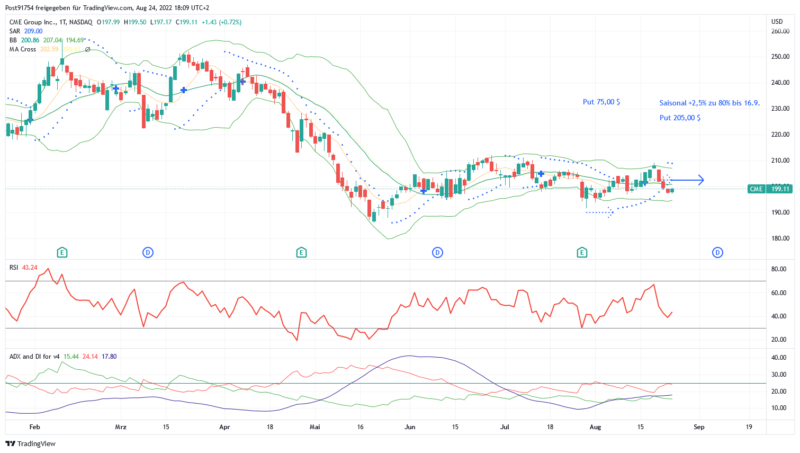This screenshot has height=453, width=800.
Task: Click the USD currency label on price axis
Action: click(x=775, y=21)
